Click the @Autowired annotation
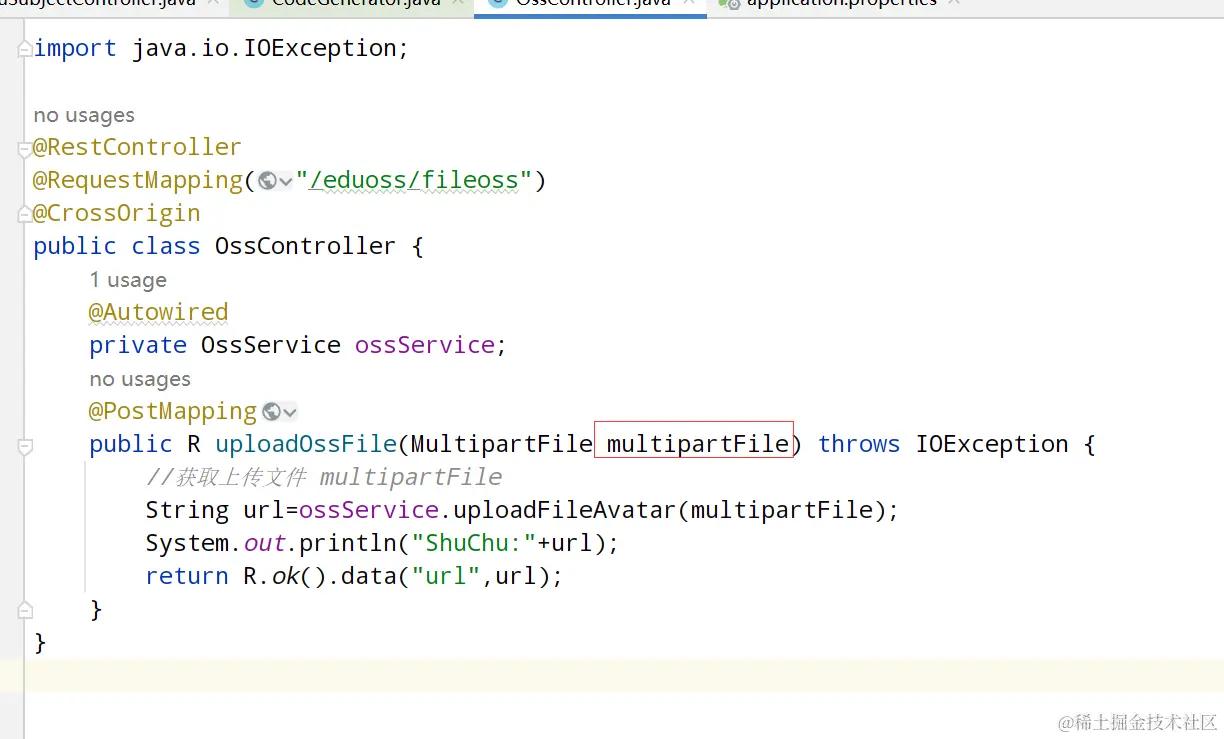The height and width of the screenshot is (739, 1224). click(x=159, y=312)
